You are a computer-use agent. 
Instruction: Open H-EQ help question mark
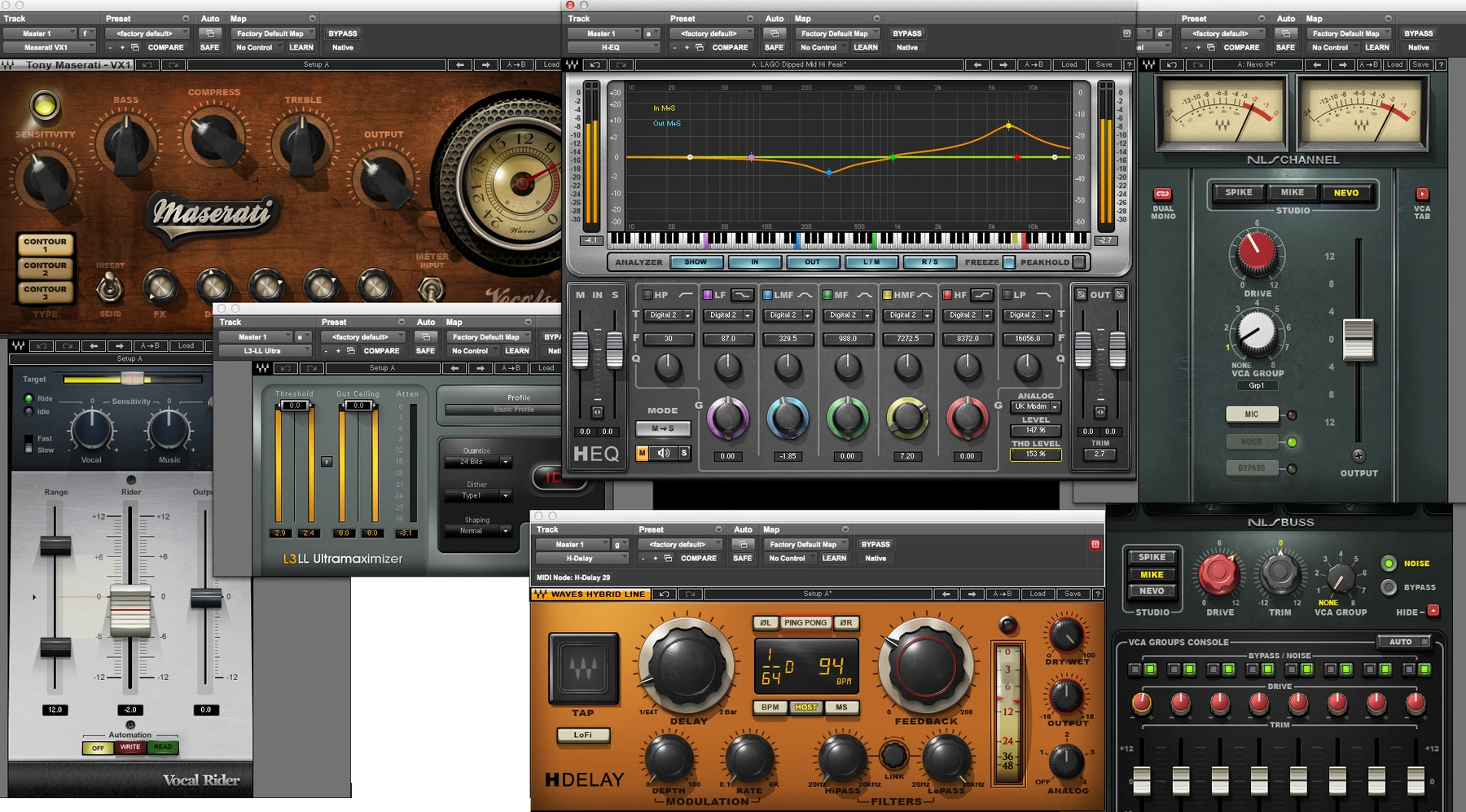click(1129, 64)
